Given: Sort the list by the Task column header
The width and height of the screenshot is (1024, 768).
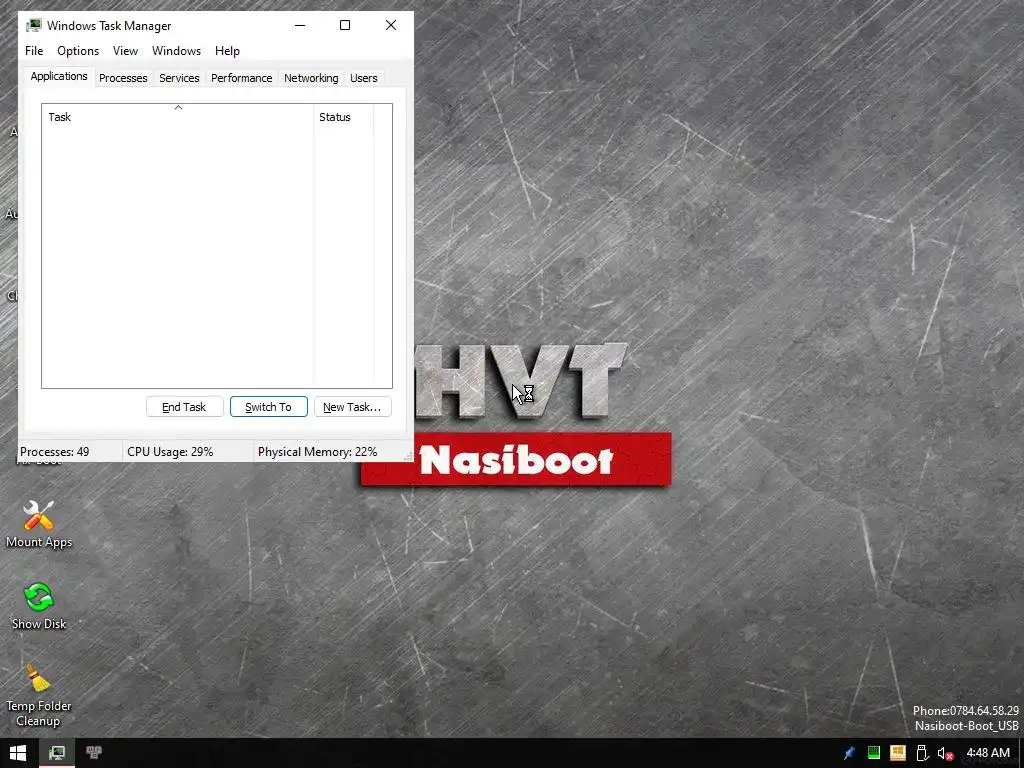Looking at the screenshot, I should [178, 117].
